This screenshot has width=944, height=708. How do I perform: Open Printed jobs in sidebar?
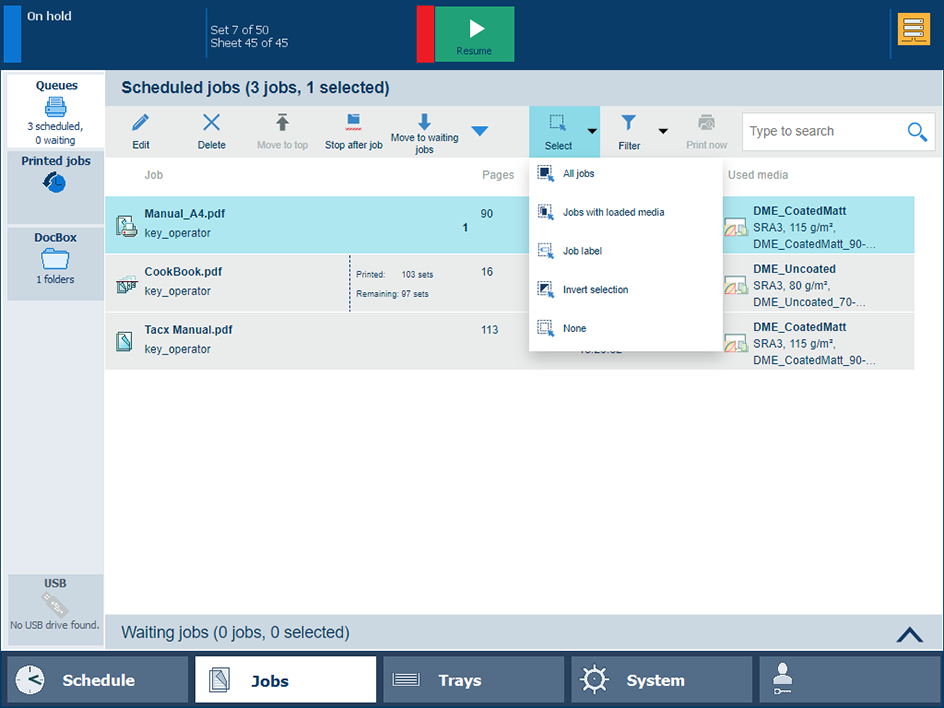[x=56, y=182]
